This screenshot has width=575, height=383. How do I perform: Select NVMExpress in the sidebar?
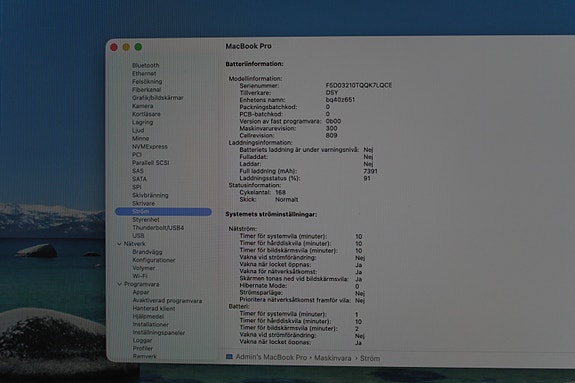(150, 146)
